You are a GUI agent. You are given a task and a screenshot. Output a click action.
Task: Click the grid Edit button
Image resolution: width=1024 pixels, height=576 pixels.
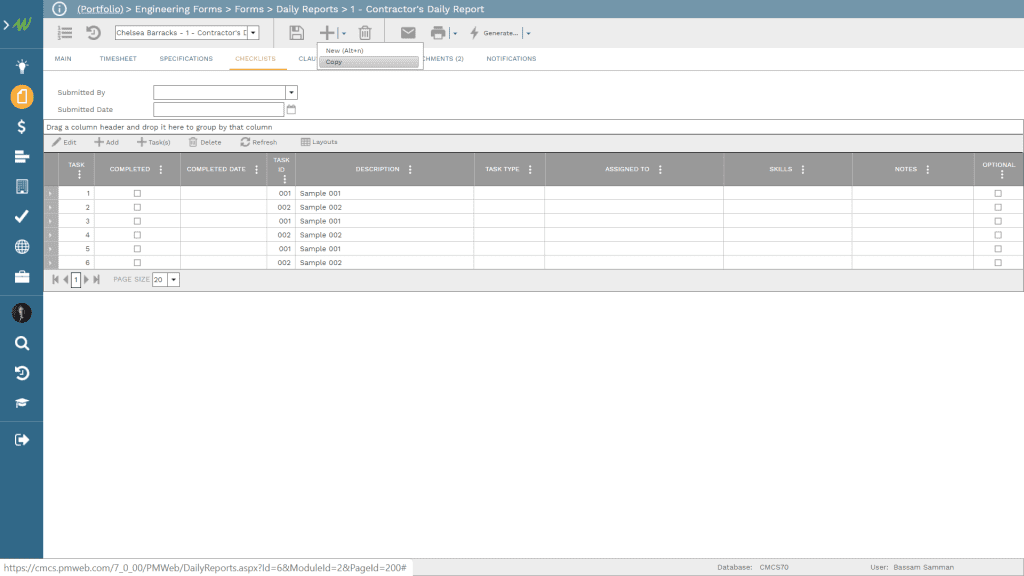[x=65, y=142]
